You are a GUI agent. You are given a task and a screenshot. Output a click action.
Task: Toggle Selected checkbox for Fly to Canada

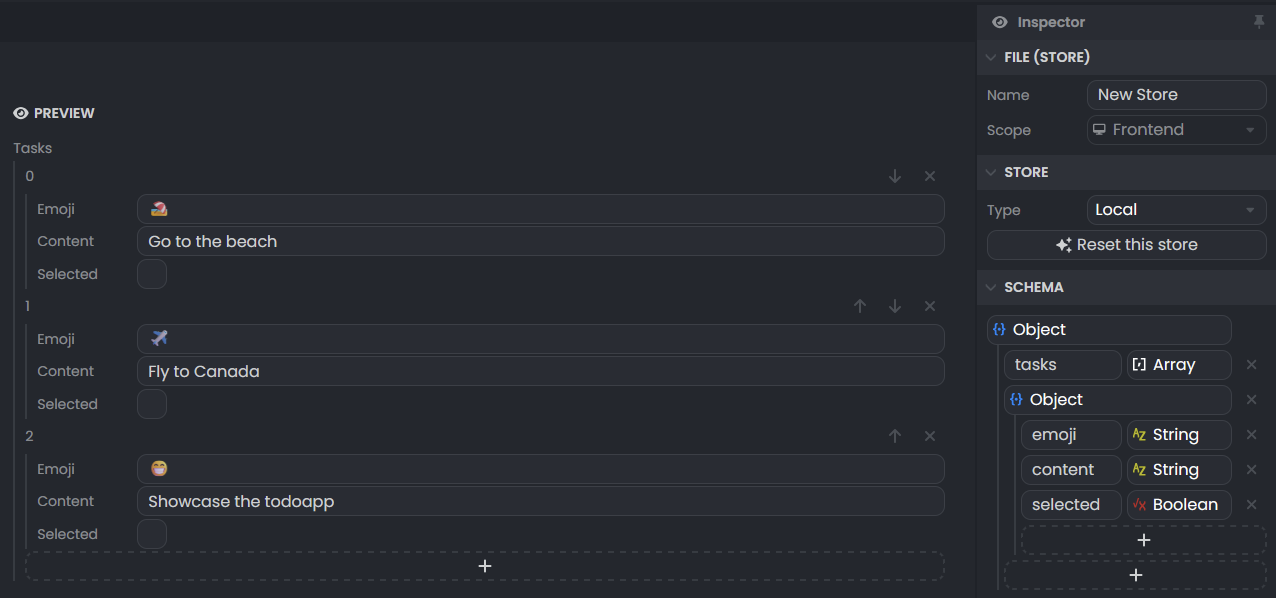pos(152,404)
